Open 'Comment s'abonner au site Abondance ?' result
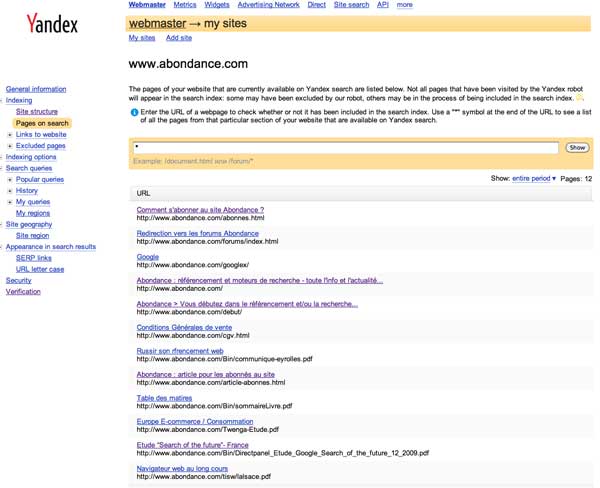Screen dimensions: 600x488 coord(200,210)
